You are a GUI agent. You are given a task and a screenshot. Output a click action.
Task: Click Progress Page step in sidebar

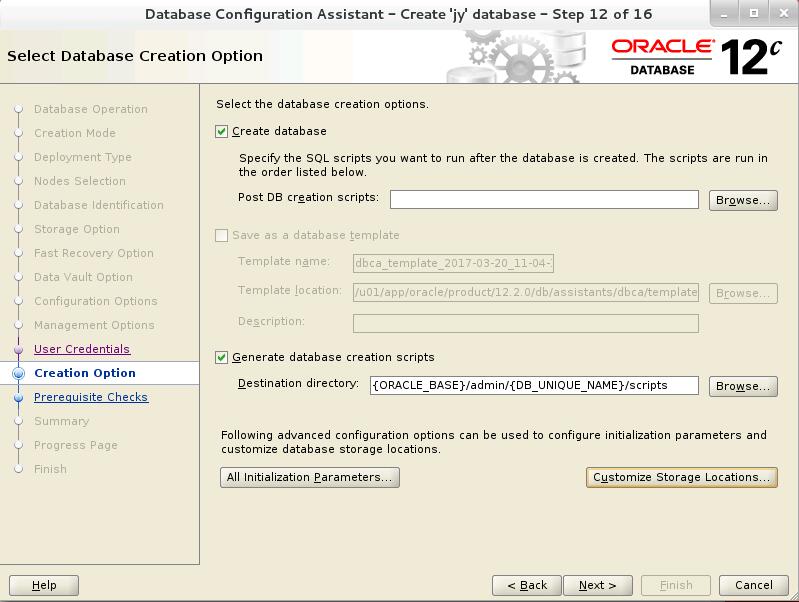[x=76, y=445]
